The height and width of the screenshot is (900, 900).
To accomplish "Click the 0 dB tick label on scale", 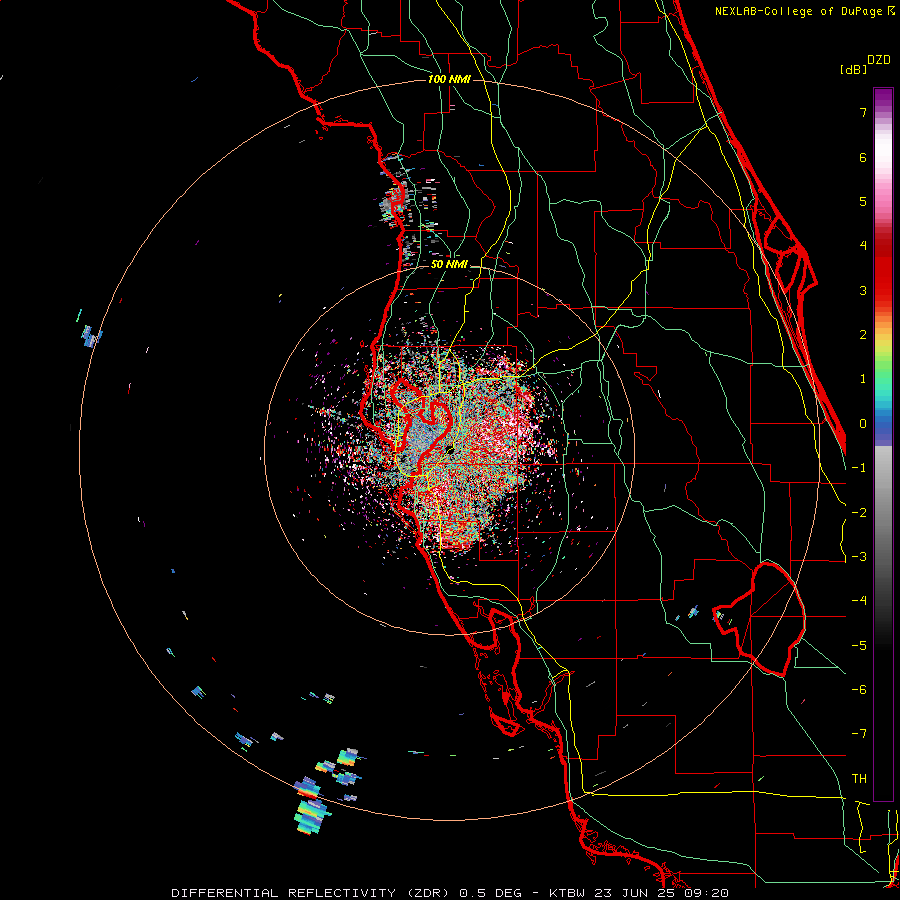I will [863, 424].
